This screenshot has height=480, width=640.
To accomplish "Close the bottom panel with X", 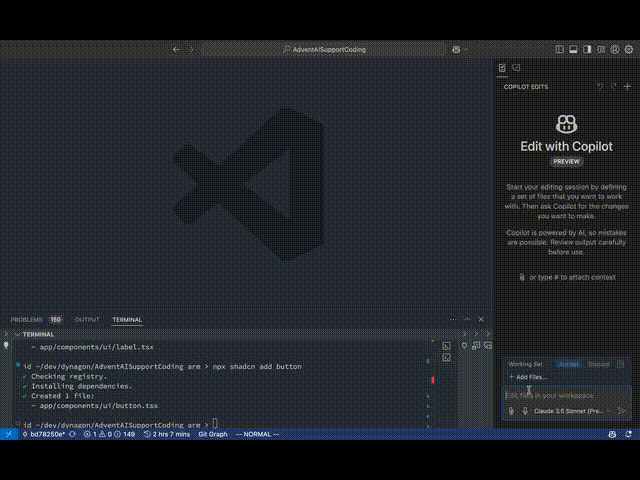I will click(481, 319).
